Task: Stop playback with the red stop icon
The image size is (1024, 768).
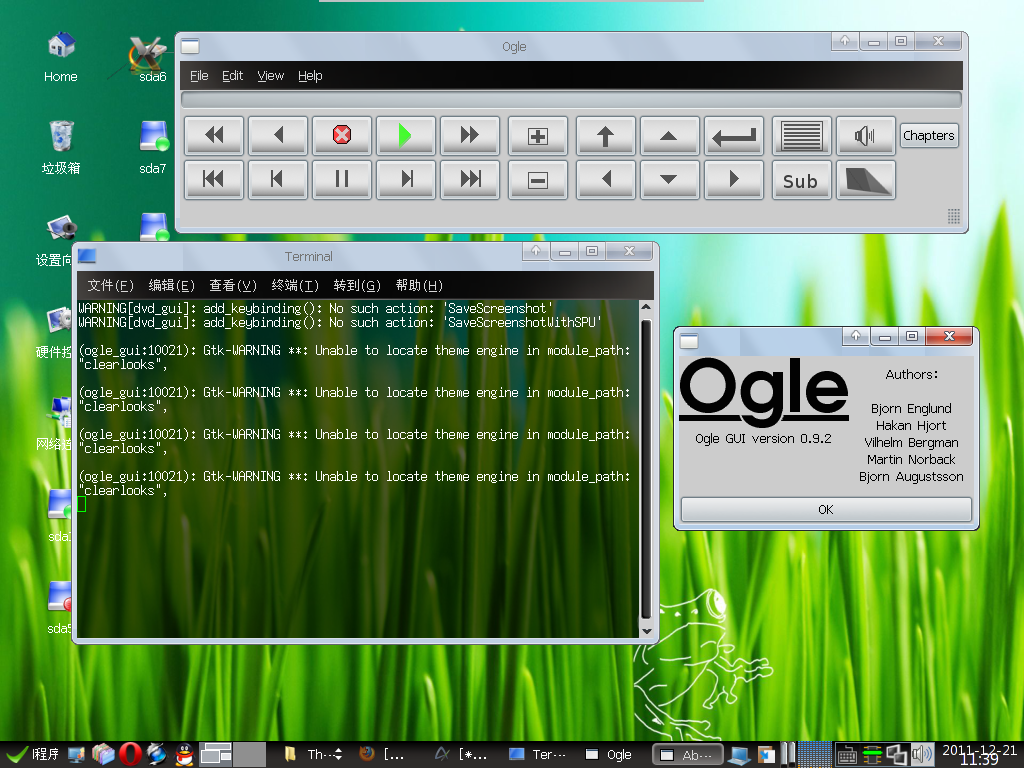Action: tap(342, 136)
